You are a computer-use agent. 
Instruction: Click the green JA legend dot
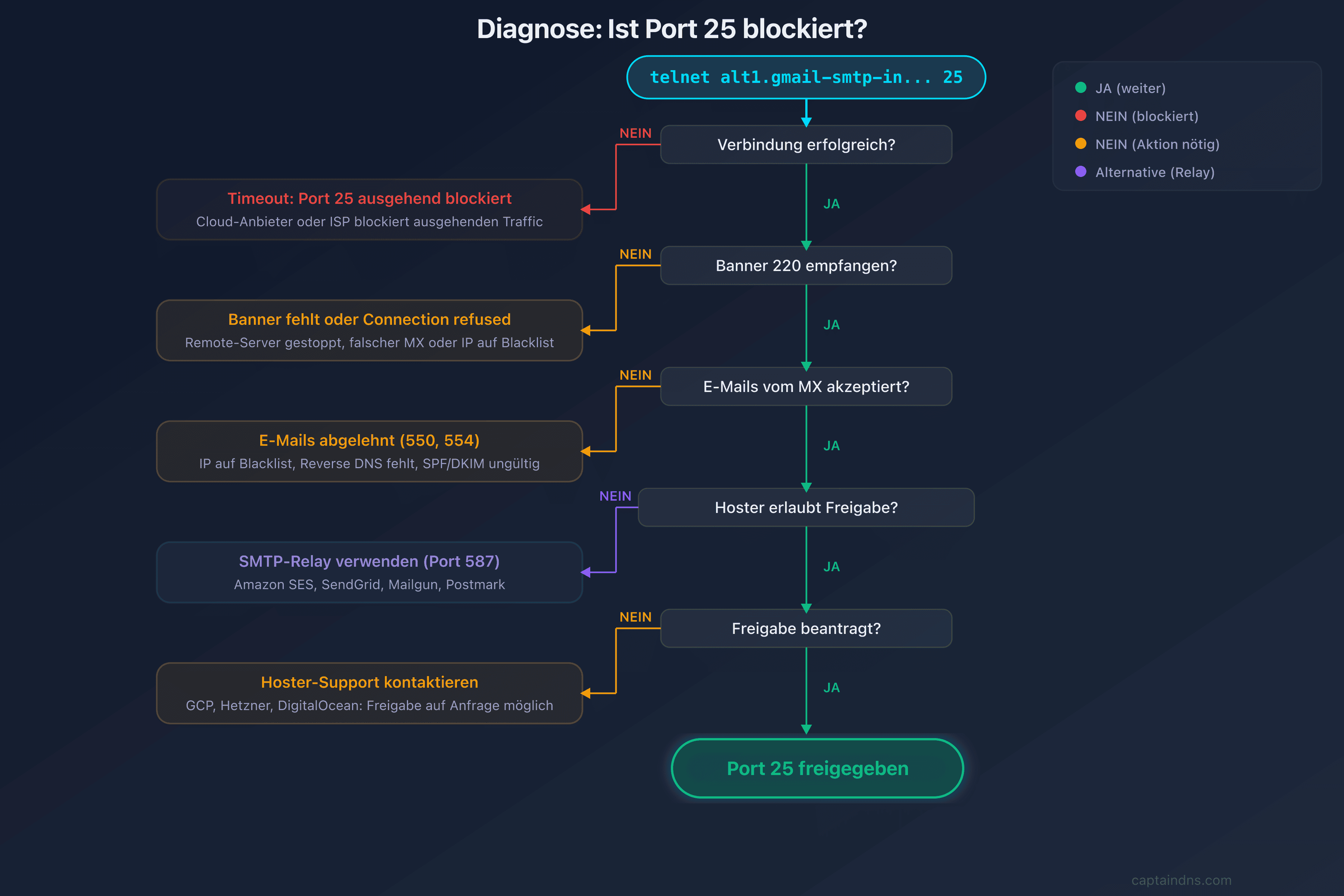[x=1080, y=87]
